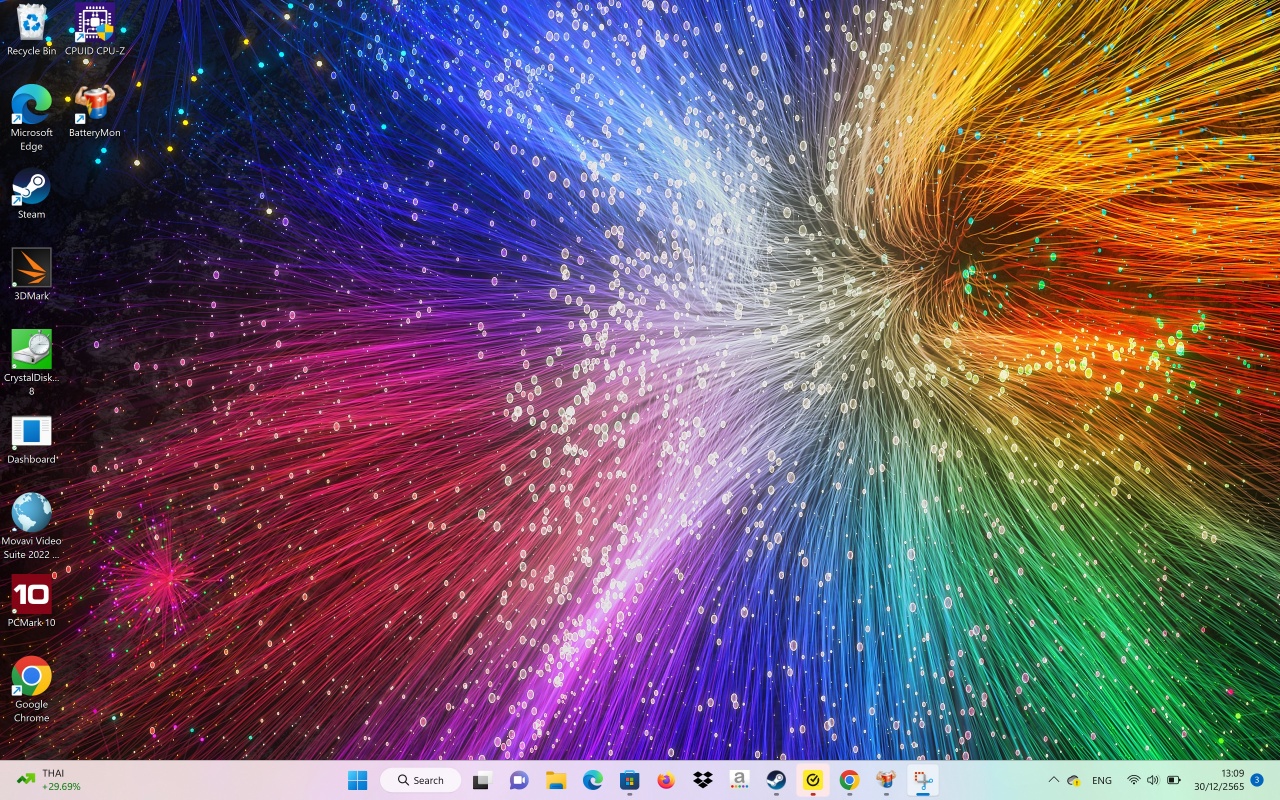Open the Chat (Teams) taskbar icon
Image resolution: width=1280 pixels, height=800 pixels.
(x=518, y=780)
